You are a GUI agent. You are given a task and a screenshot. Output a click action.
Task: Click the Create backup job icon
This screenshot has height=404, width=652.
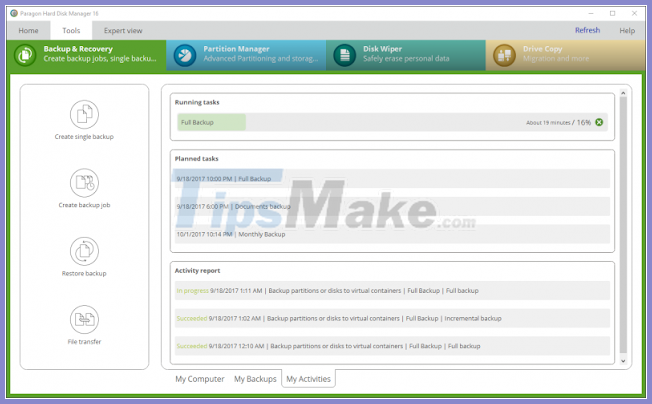(84, 182)
